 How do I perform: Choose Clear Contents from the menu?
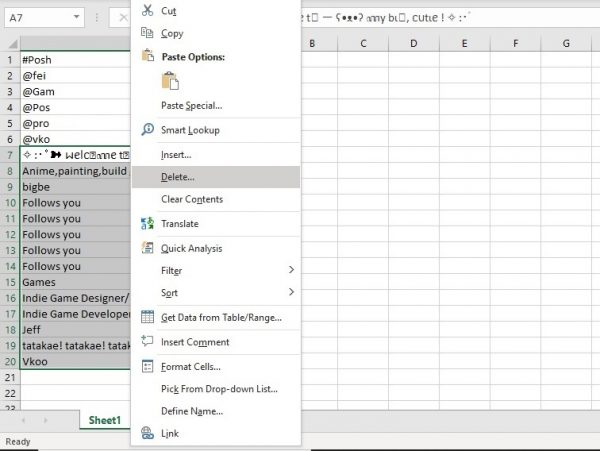(x=192, y=199)
